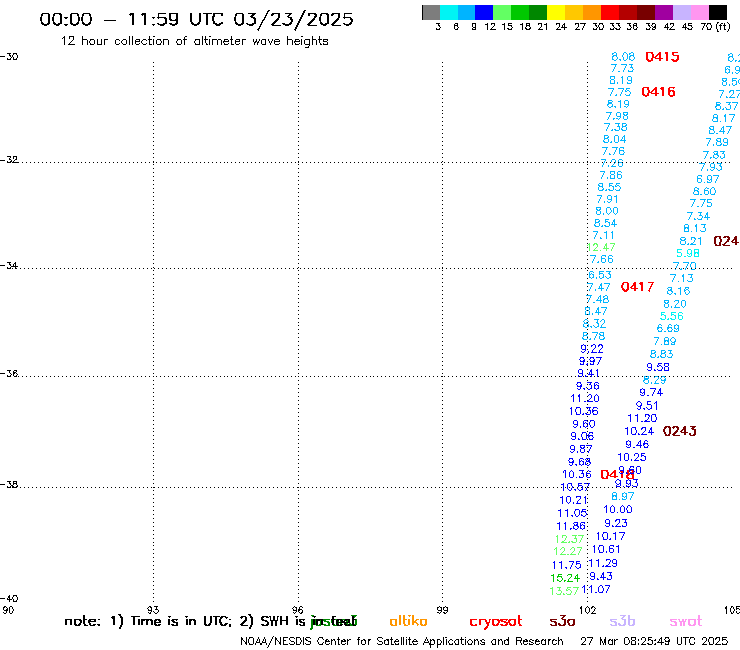The image size is (740, 650).
Task: Click the wave height value 9.97
Action: pyautogui.click(x=590, y=361)
